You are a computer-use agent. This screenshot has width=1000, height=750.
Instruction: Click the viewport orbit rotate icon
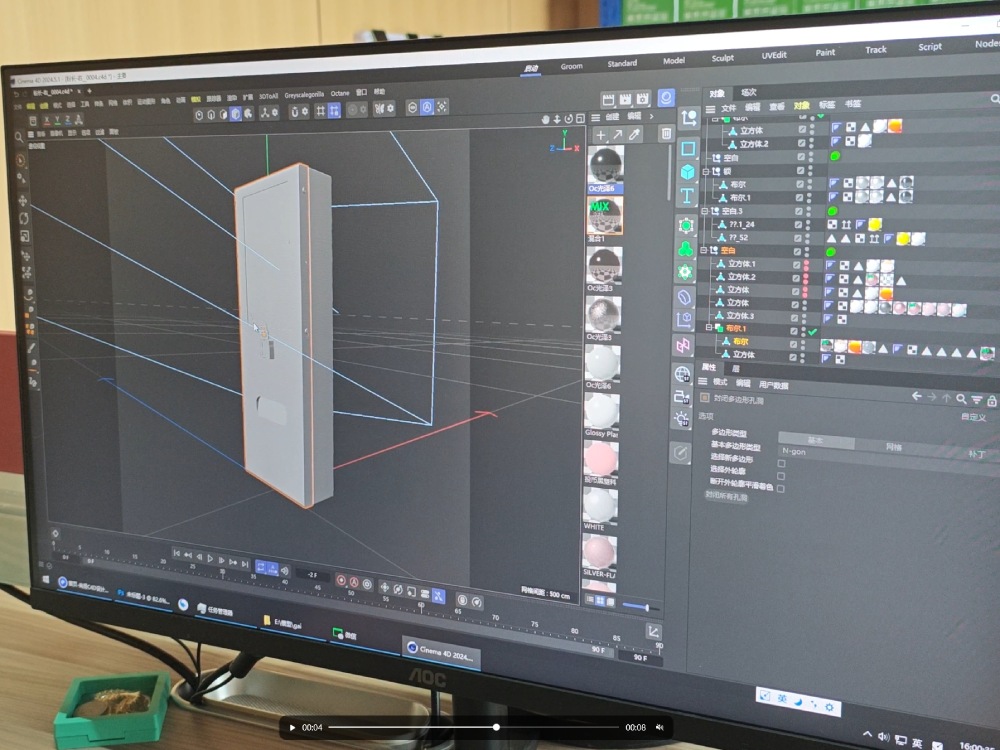[568, 119]
